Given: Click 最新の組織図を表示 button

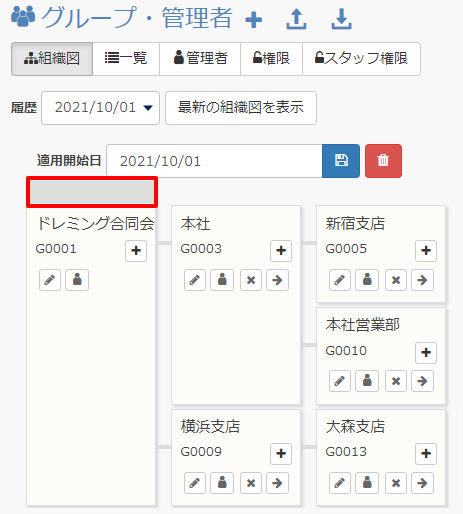Looking at the screenshot, I should click(241, 108).
